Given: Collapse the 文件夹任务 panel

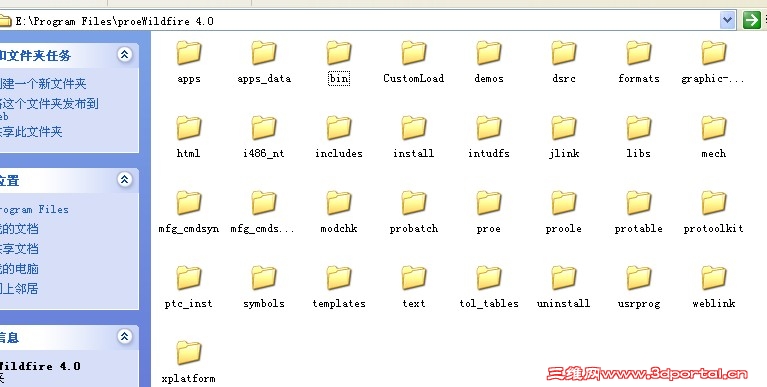Looking at the screenshot, I should [x=125, y=54].
